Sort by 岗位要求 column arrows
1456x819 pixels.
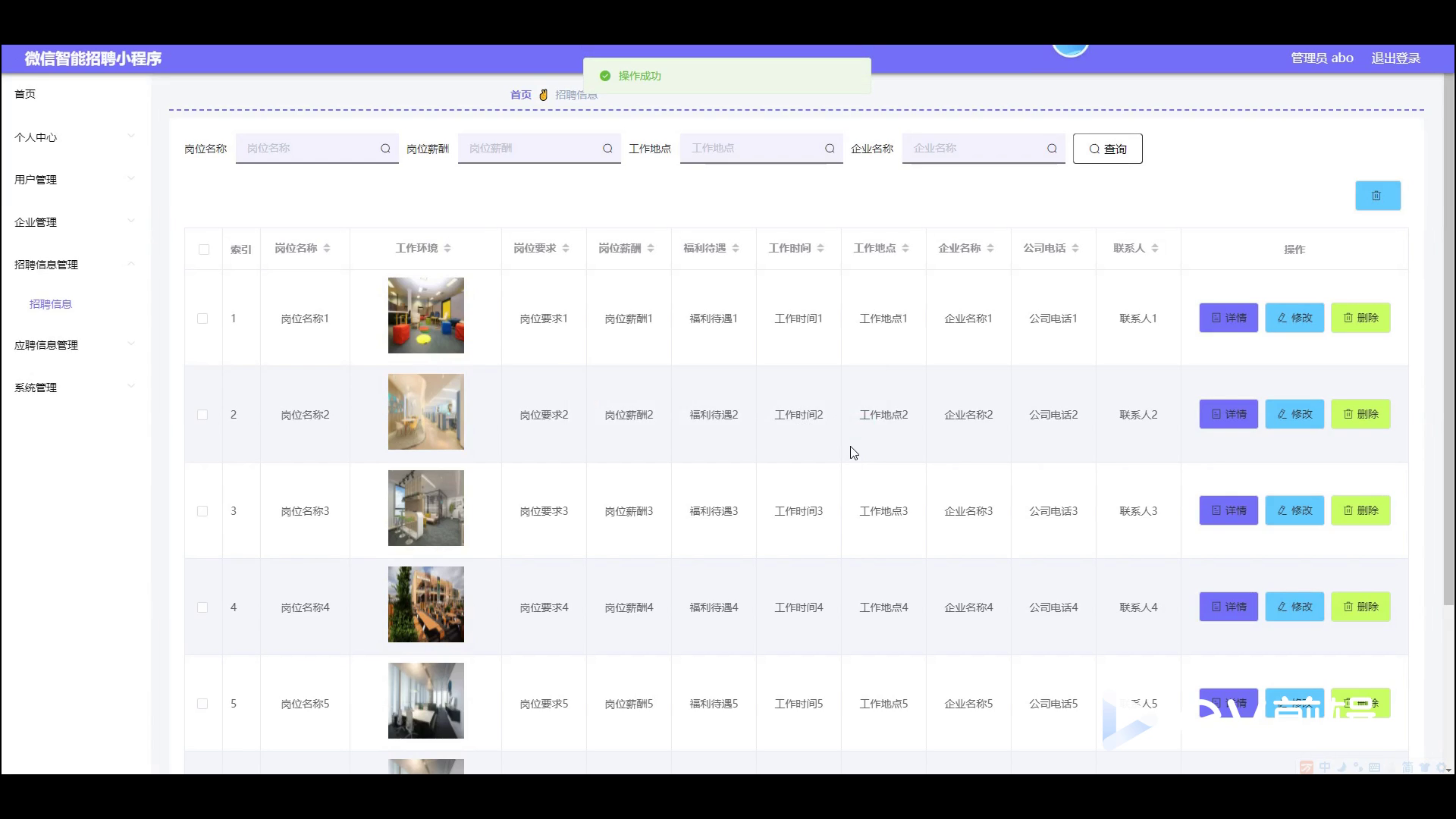click(566, 248)
